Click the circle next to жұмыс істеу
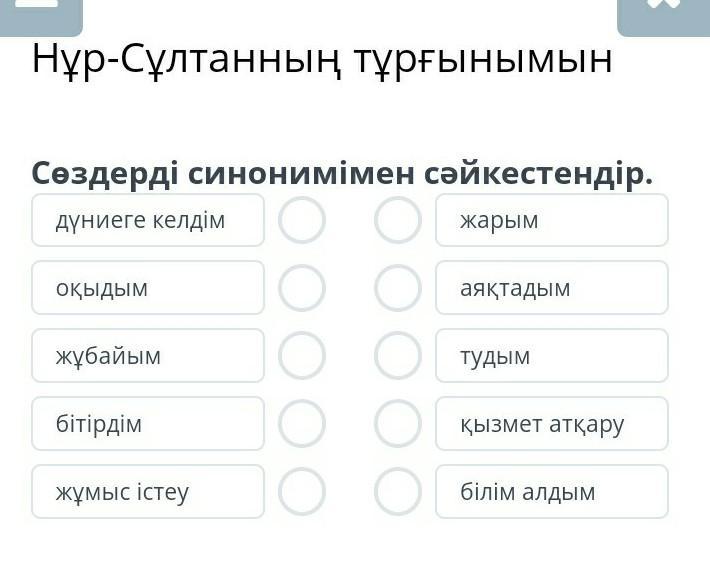710x577 pixels. (302, 492)
